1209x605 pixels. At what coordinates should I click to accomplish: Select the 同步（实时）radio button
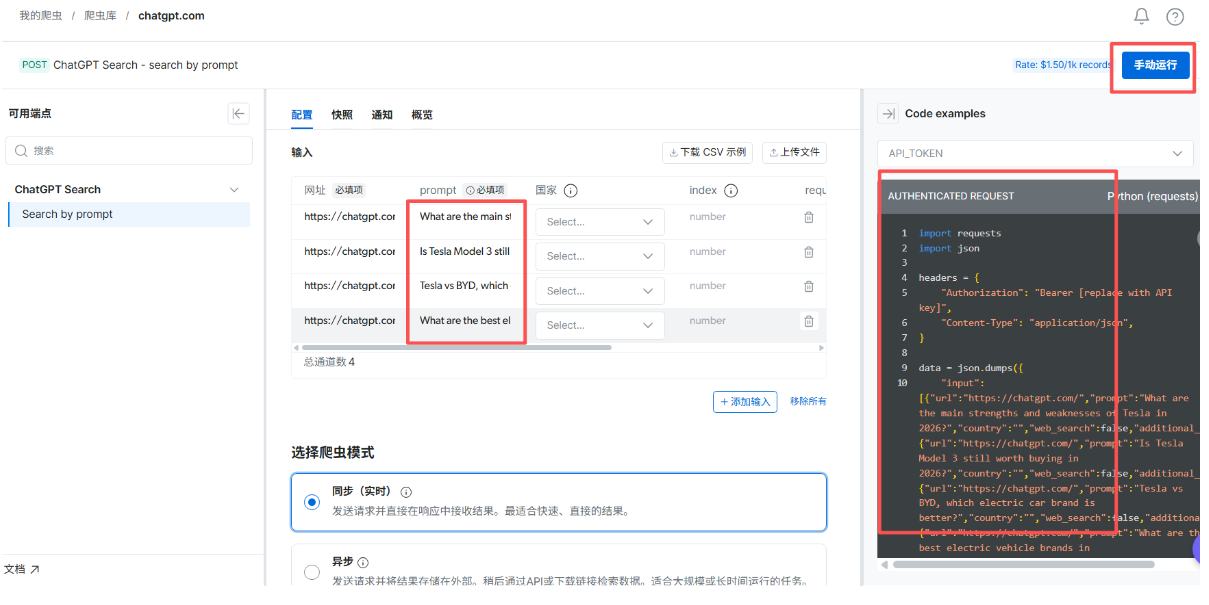point(312,502)
